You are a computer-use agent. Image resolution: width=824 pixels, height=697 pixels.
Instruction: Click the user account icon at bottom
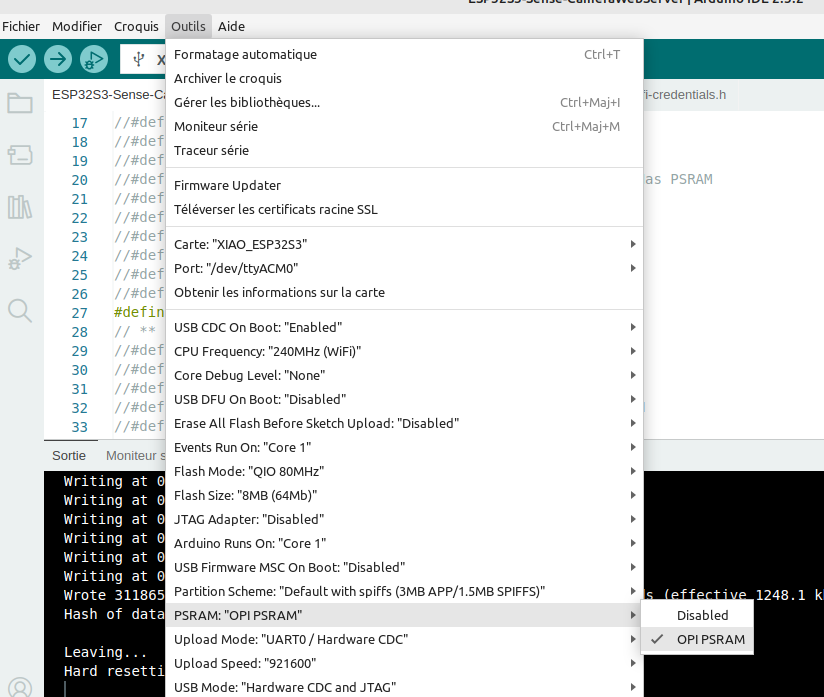20,686
